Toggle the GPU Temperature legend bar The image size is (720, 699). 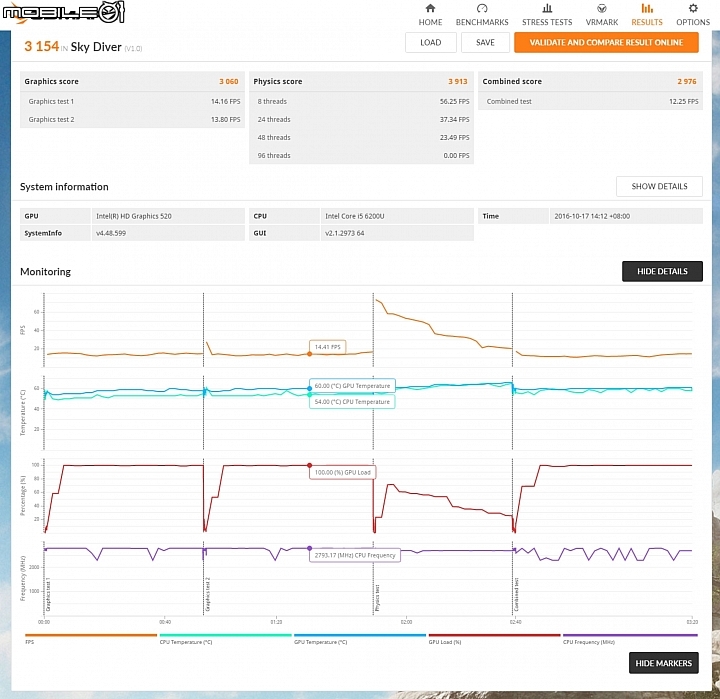(360, 635)
